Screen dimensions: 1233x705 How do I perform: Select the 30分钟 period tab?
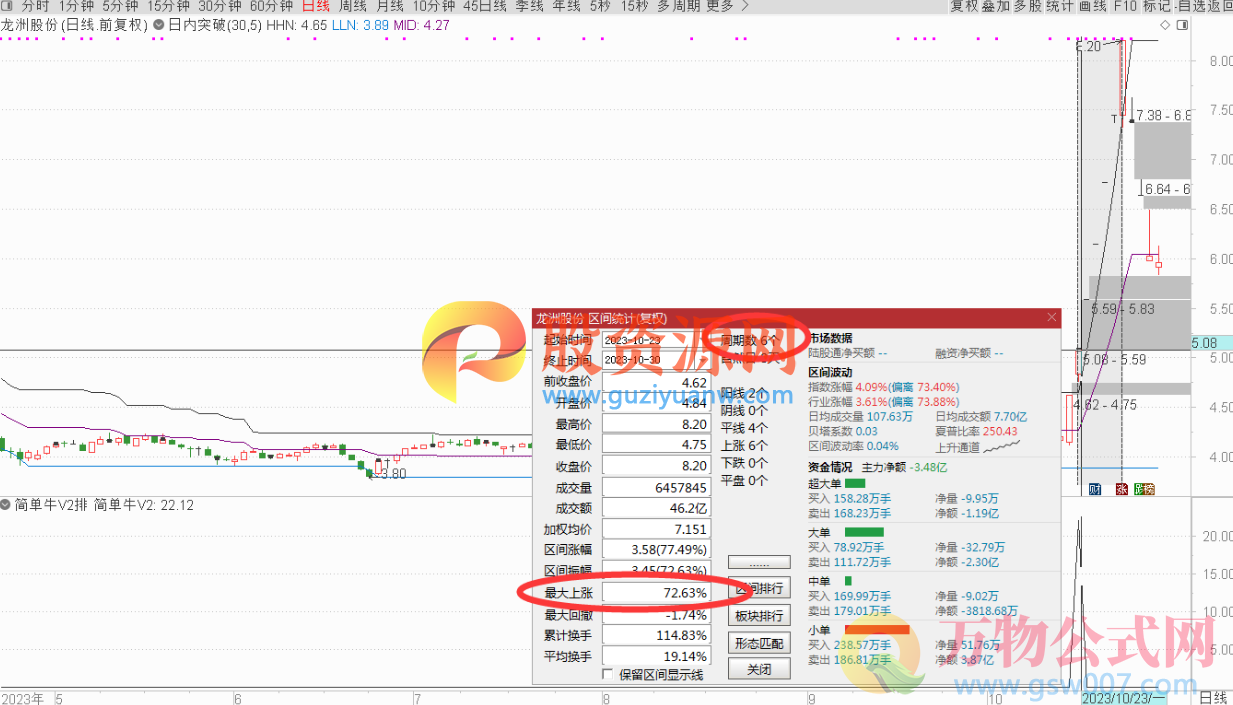tap(219, 6)
